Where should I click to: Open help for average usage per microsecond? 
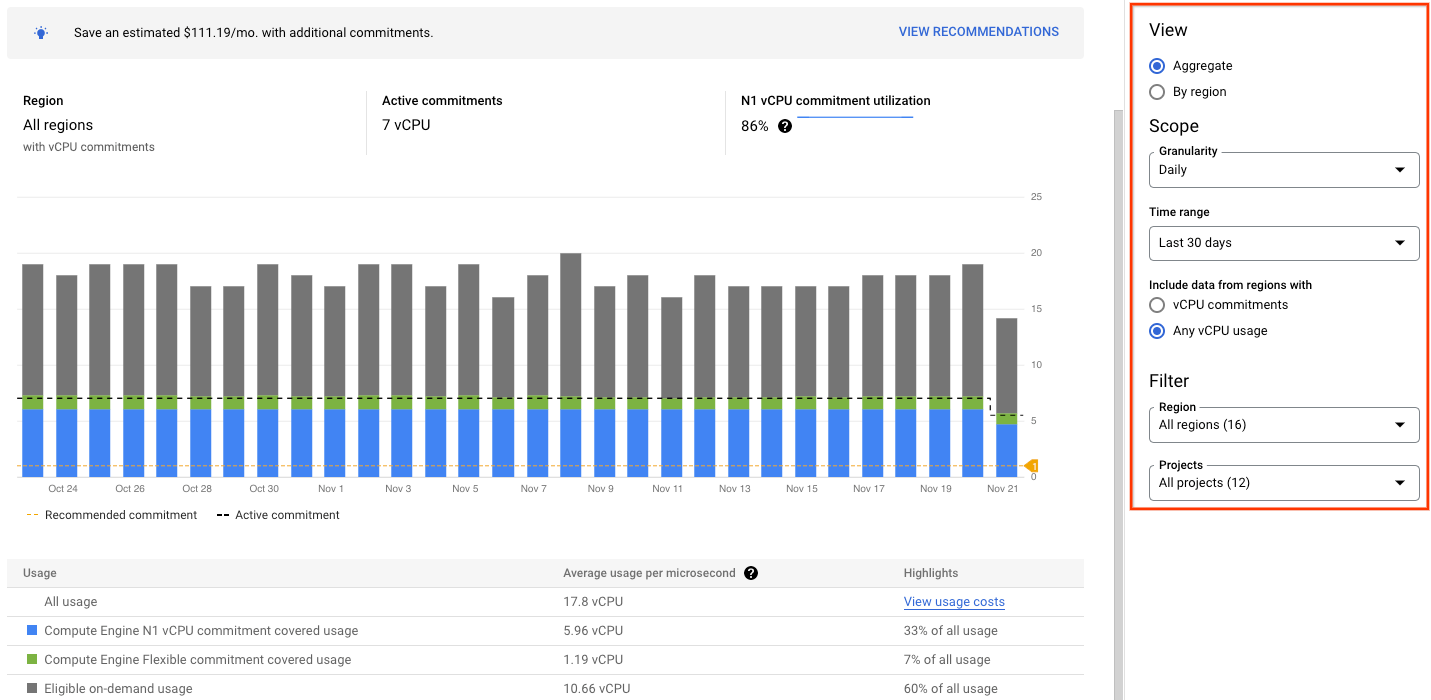tap(751, 573)
